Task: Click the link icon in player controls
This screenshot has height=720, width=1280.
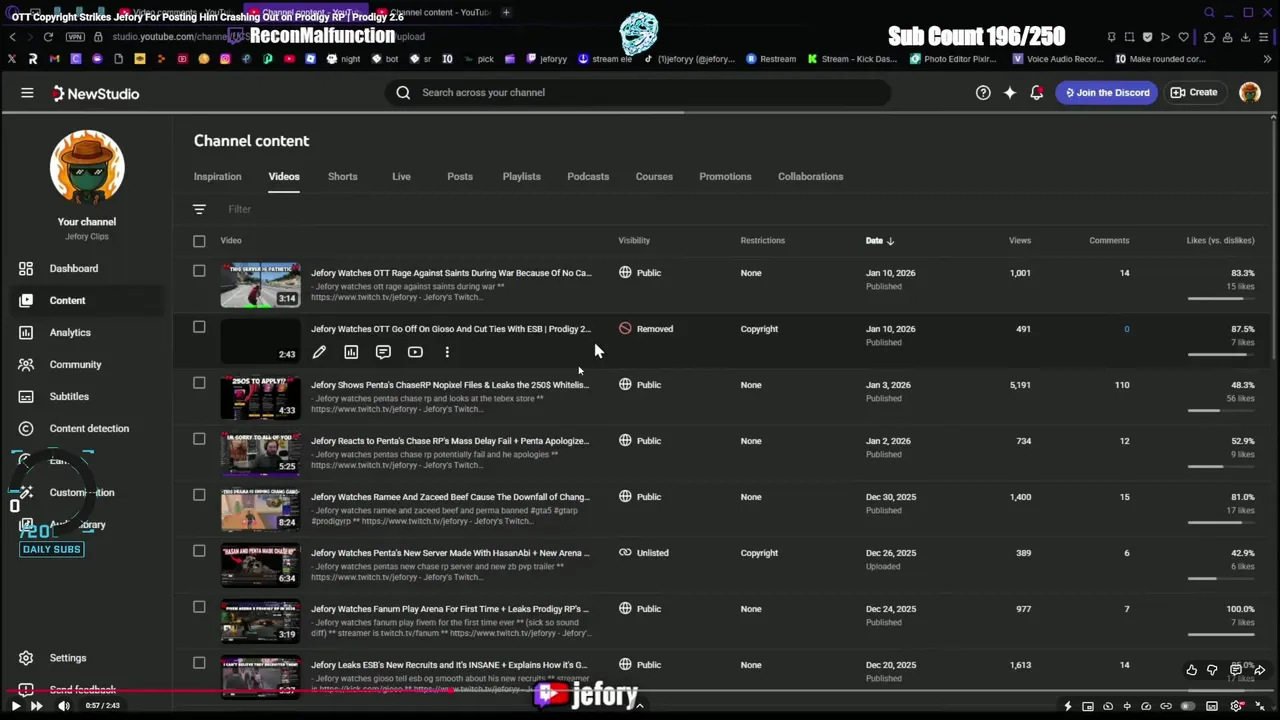Action: tap(1166, 706)
